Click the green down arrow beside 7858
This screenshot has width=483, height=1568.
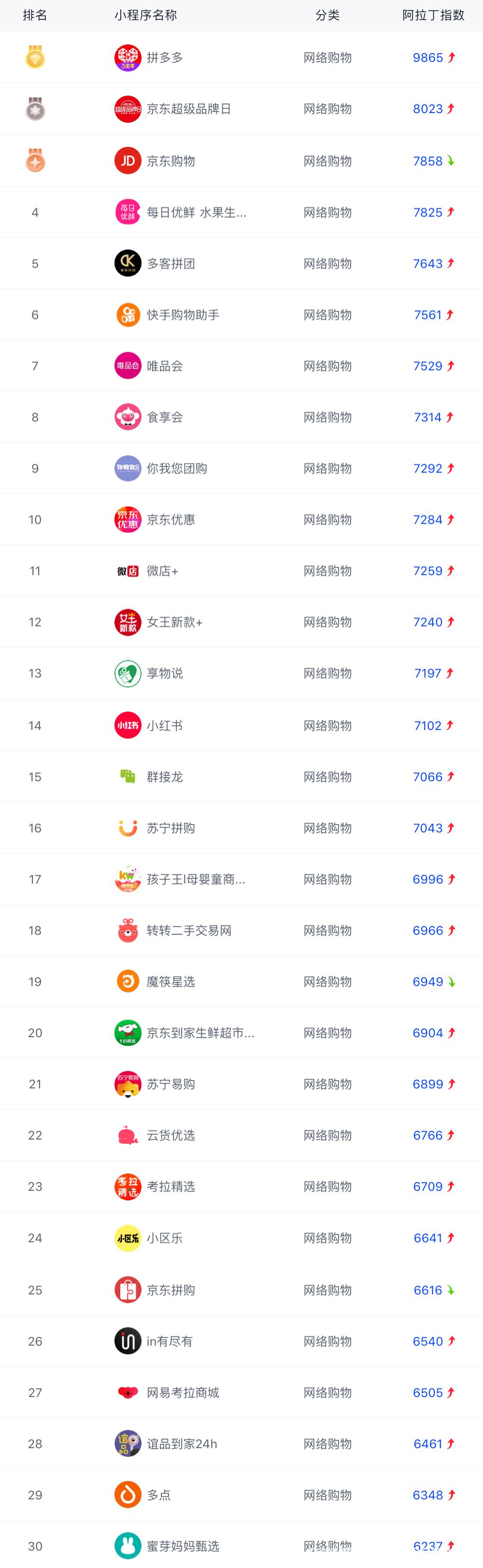pos(451,161)
